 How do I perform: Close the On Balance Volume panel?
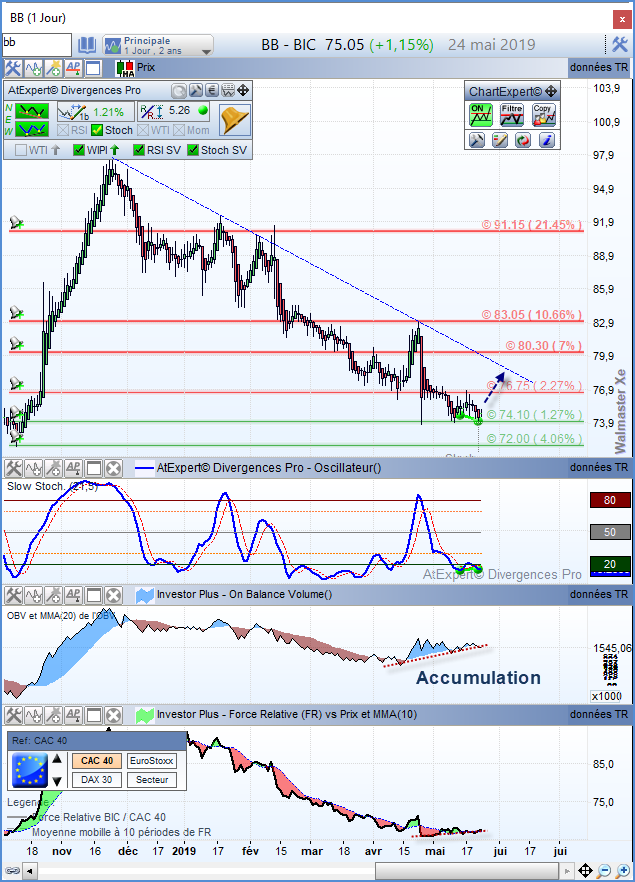coord(114,595)
